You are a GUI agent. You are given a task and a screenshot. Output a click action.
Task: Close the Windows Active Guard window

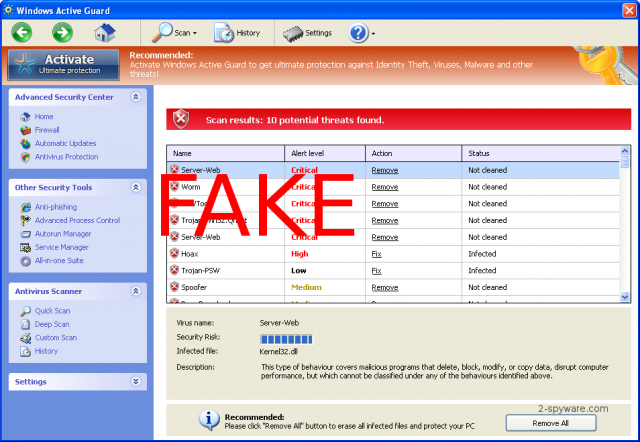[629, 10]
